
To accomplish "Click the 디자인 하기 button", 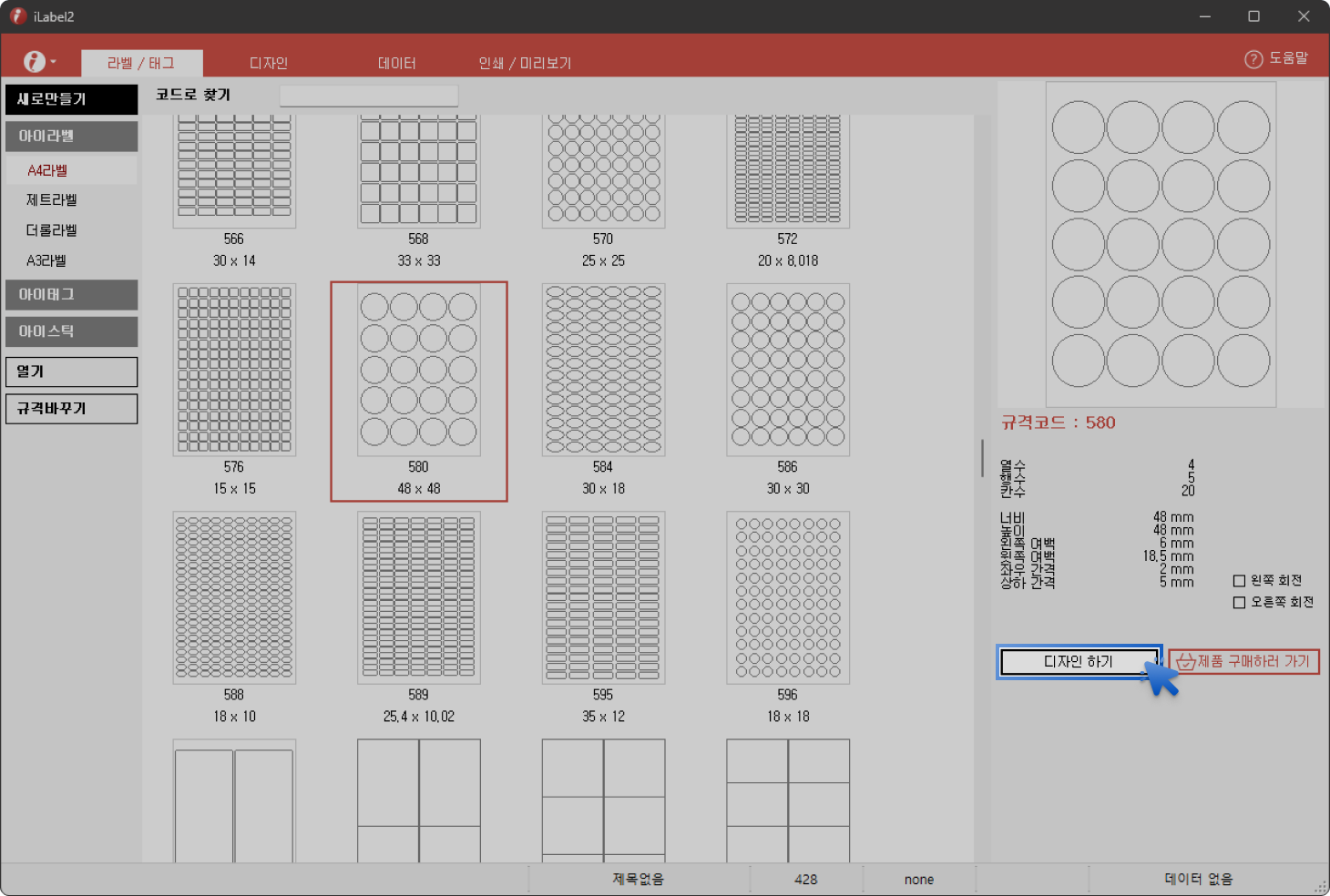I will (x=1079, y=662).
